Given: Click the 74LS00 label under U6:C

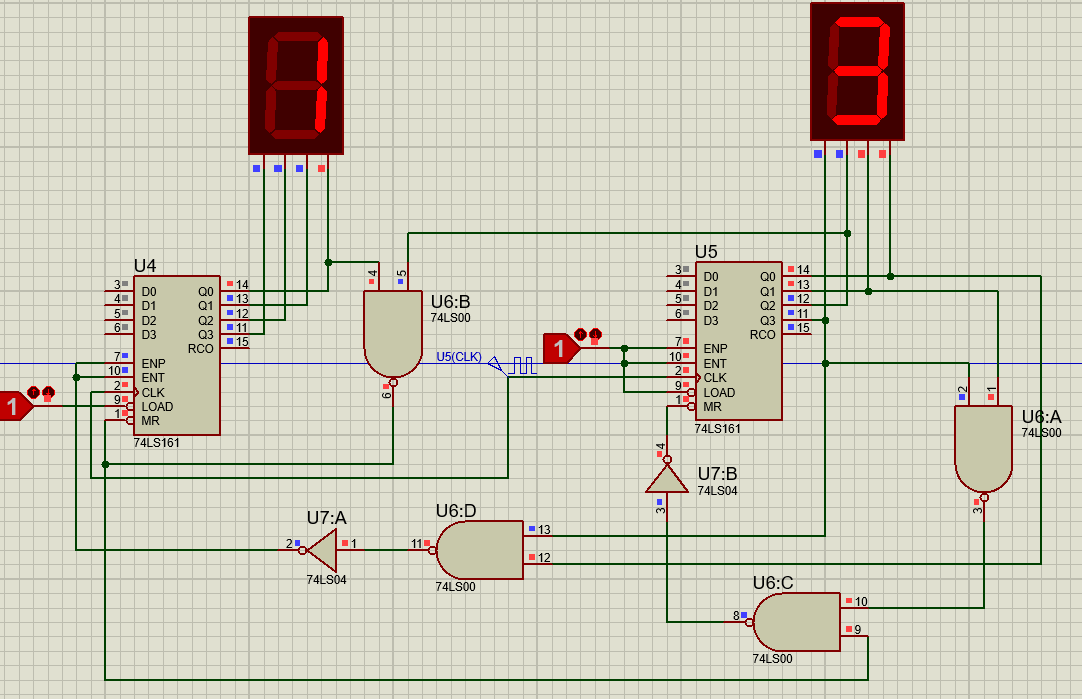Looking at the screenshot, I should (772, 659).
